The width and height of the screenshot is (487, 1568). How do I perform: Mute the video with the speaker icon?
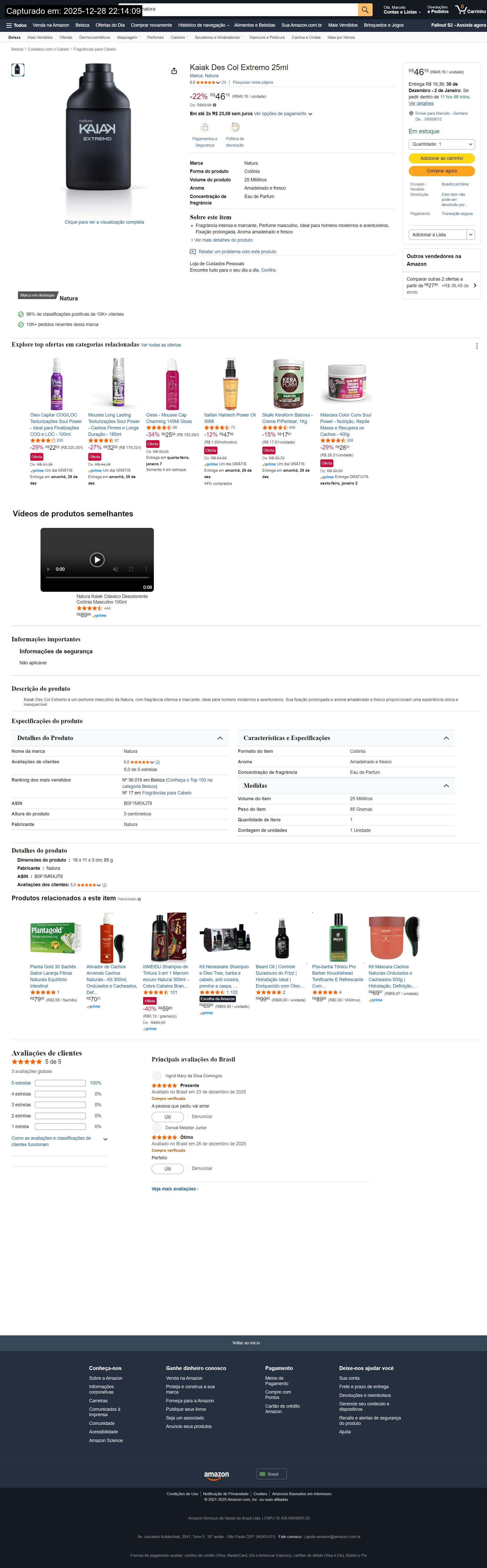pyautogui.click(x=115, y=569)
